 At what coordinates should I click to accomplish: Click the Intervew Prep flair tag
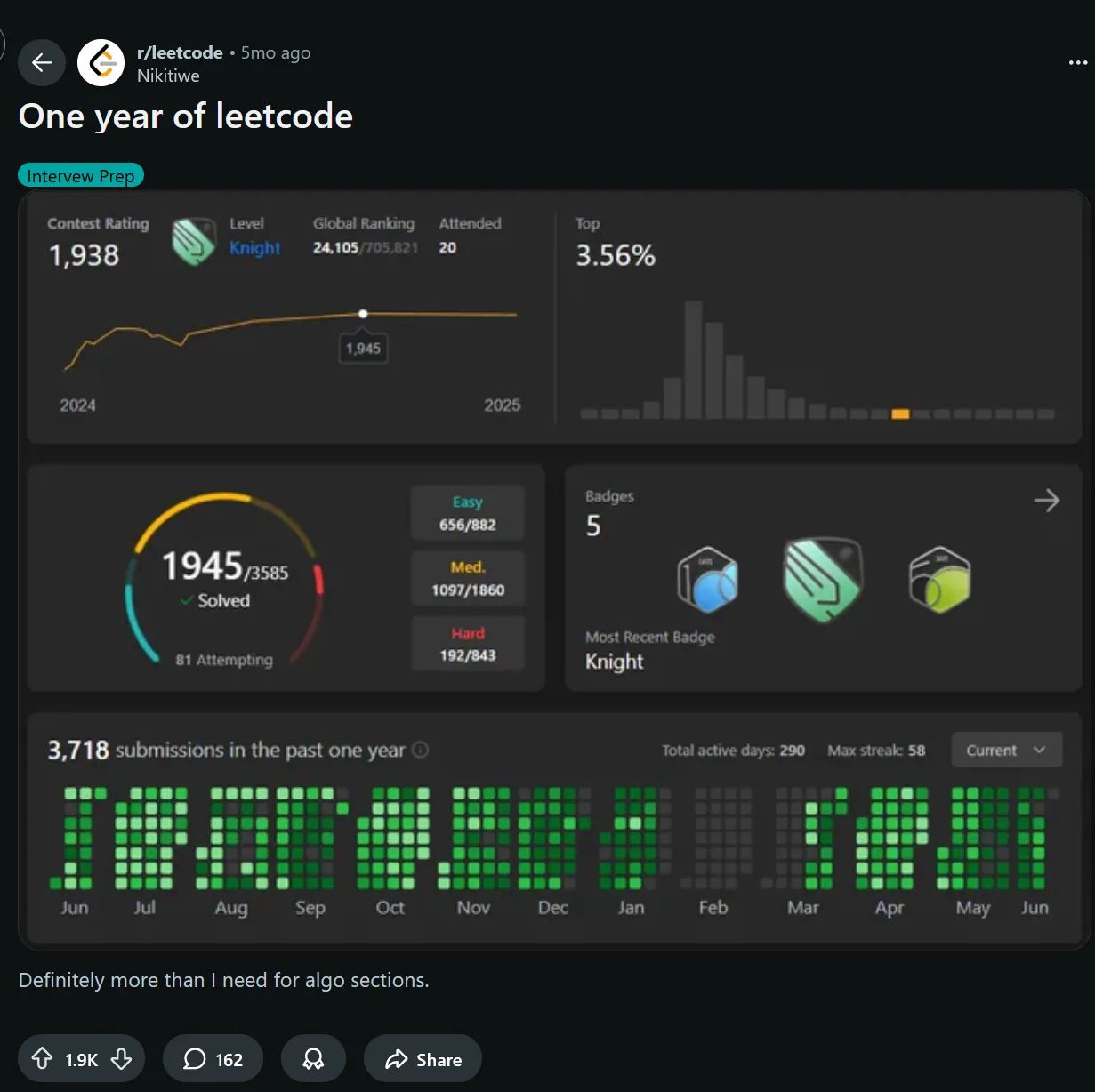[81, 176]
